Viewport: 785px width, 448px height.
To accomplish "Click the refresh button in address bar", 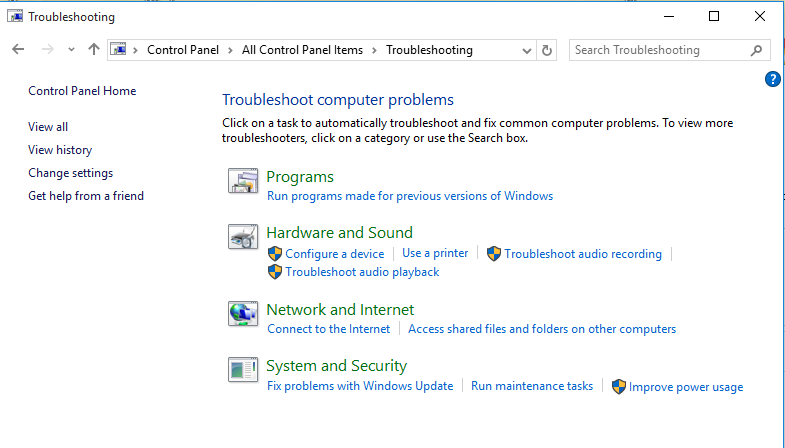I will [547, 50].
